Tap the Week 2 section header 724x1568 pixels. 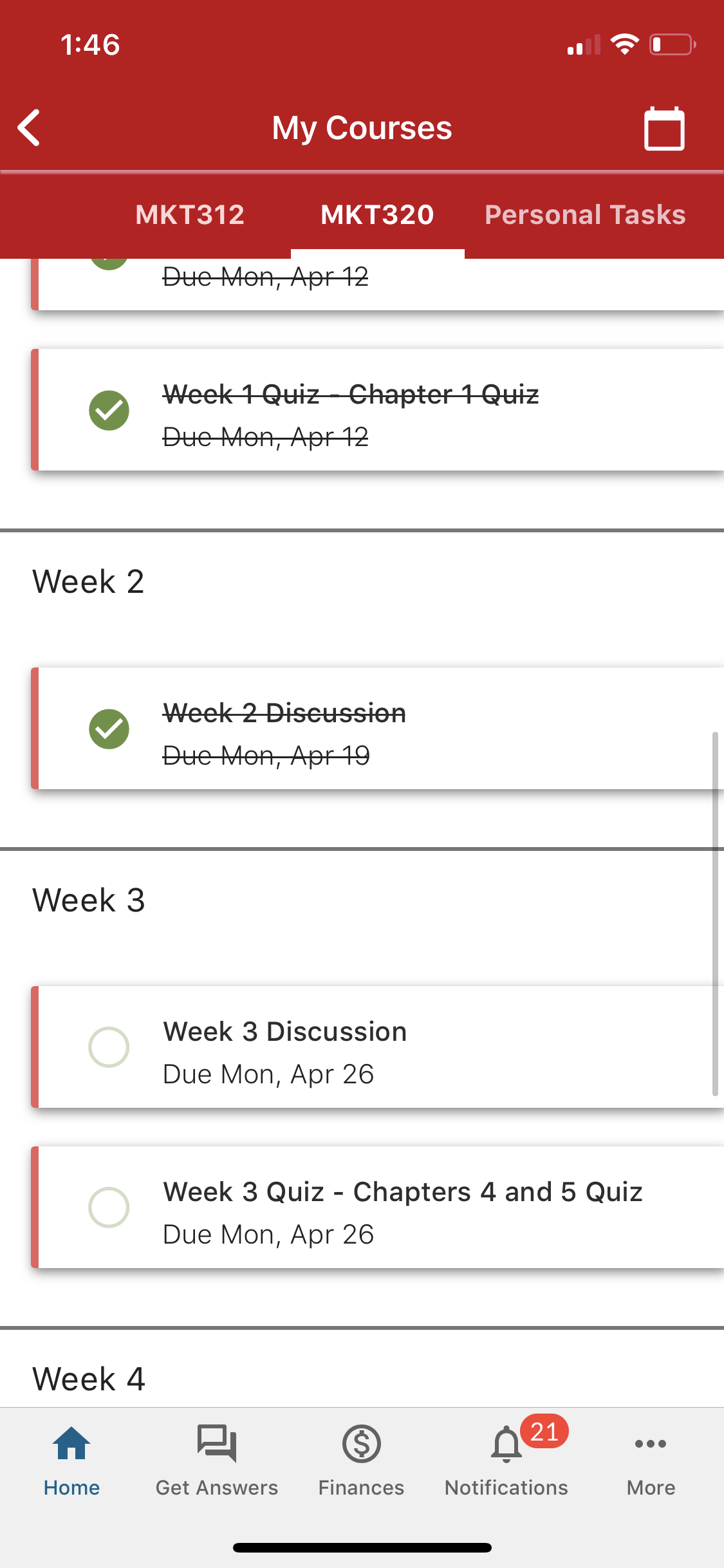pyautogui.click(x=89, y=582)
